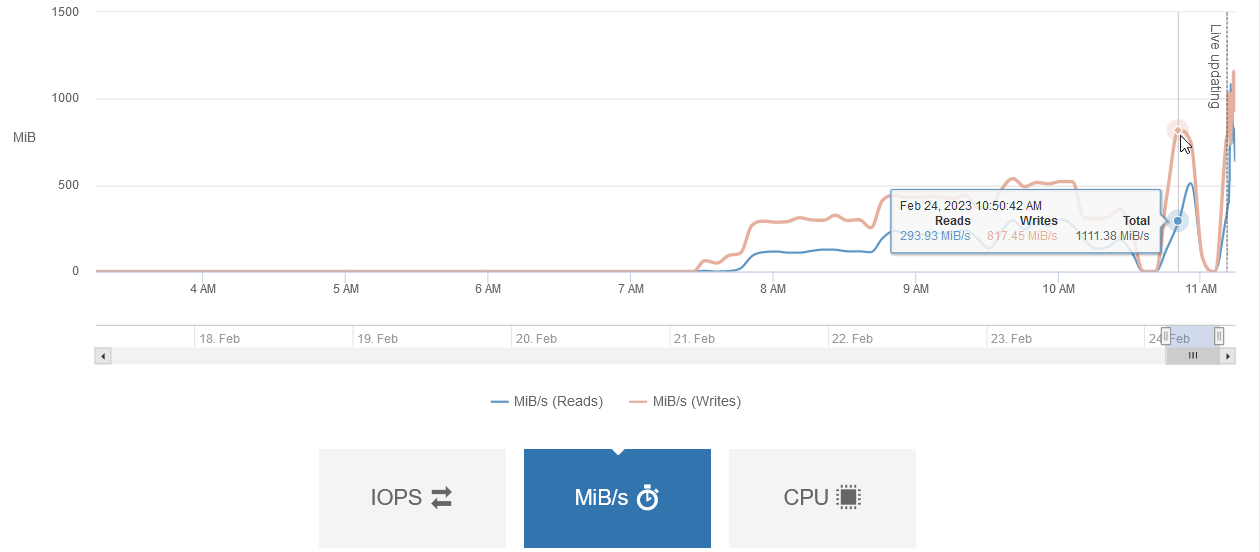Click the '9 AM' x-axis label
The width and height of the screenshot is (1260, 552).
click(916, 289)
